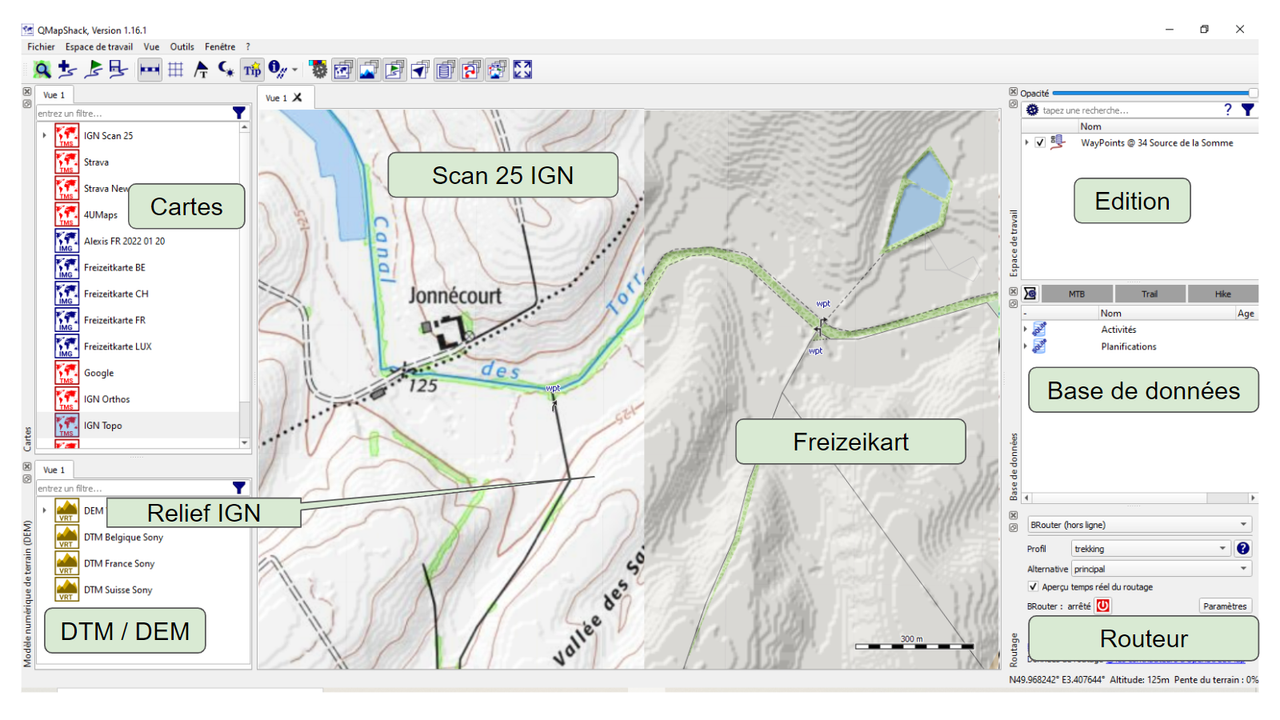Uncheck the WayPoints @ 34 Source de la Somme checkbox

(1041, 143)
